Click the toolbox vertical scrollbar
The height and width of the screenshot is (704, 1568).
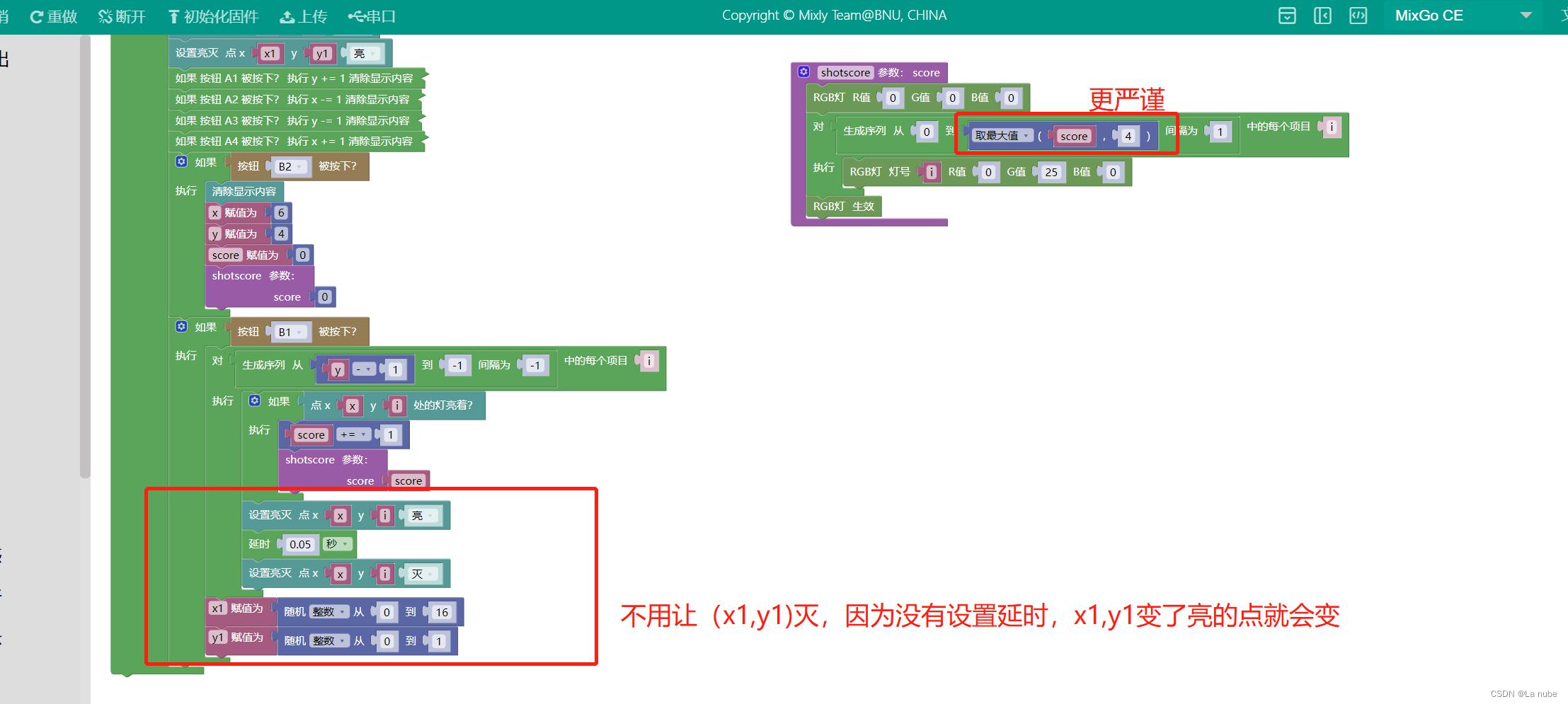pyautogui.click(x=85, y=256)
